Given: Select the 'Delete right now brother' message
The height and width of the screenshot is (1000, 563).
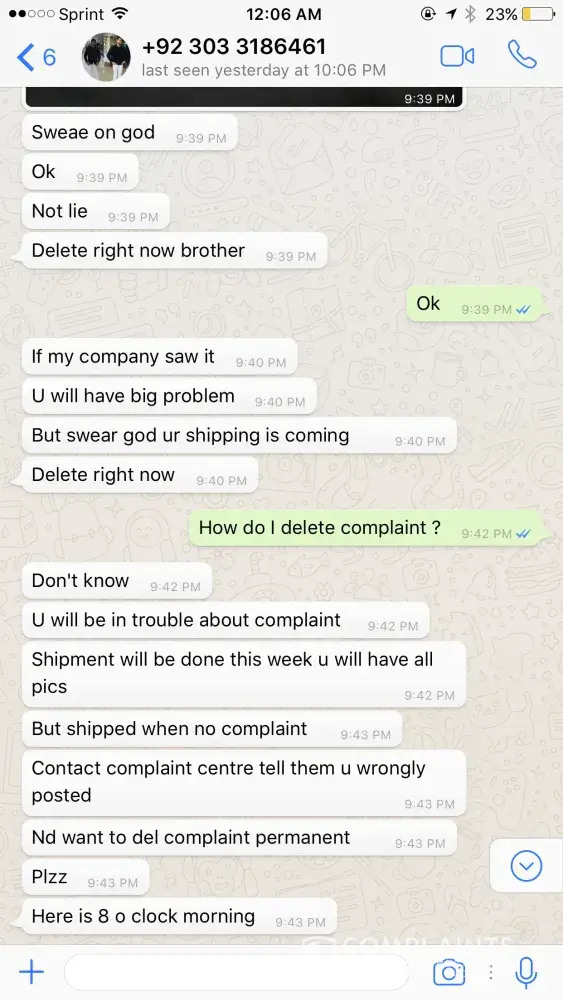Looking at the screenshot, I should coord(175,251).
